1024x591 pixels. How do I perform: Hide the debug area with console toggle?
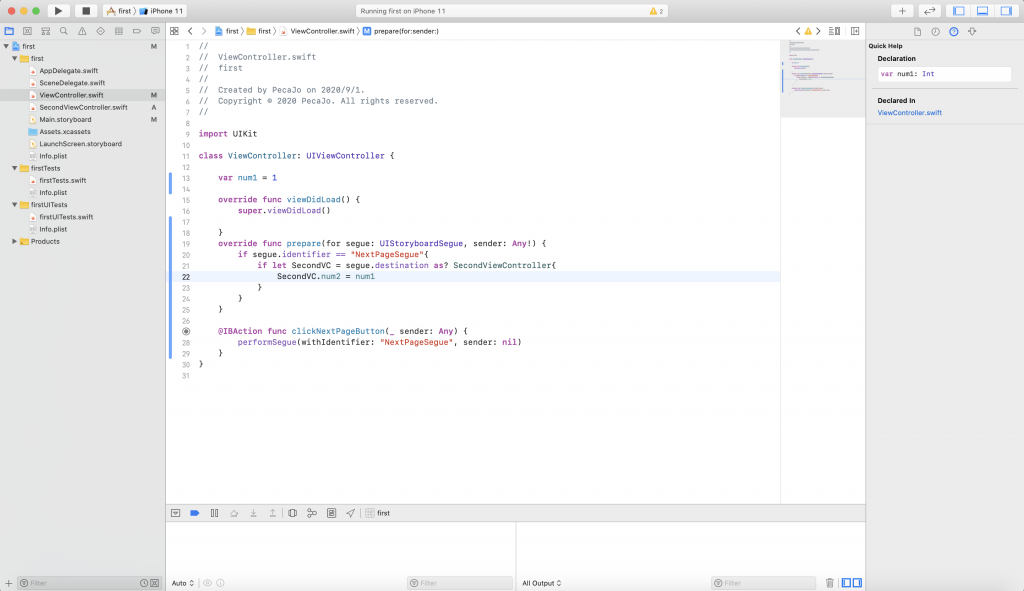point(176,513)
